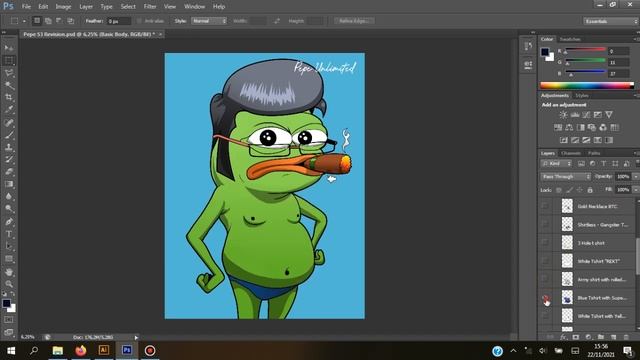Add a Color Balance adjustment
This screenshot has width=640, height=360.
pos(569,127)
